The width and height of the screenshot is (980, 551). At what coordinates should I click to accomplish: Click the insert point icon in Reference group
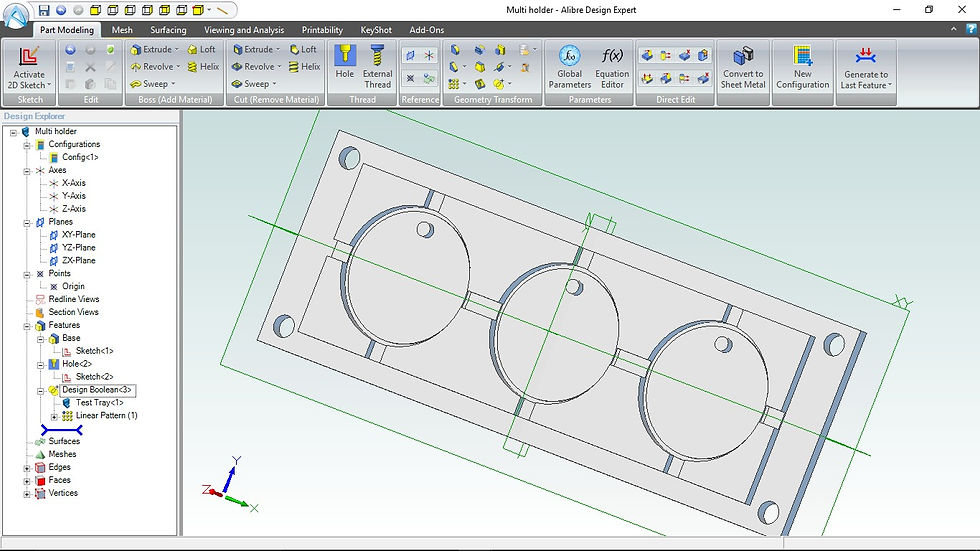click(x=411, y=78)
